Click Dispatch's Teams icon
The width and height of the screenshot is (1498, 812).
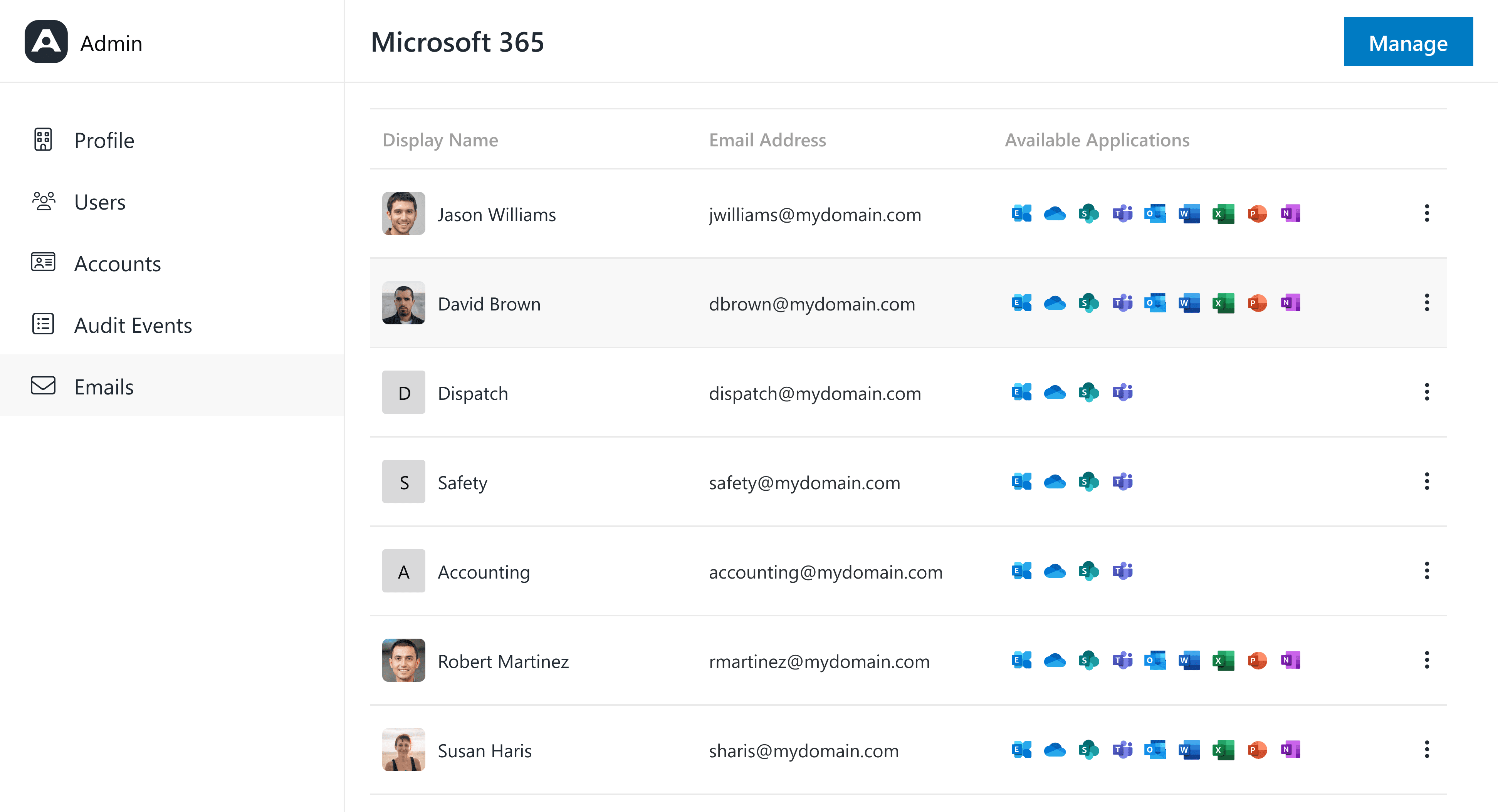point(1122,393)
